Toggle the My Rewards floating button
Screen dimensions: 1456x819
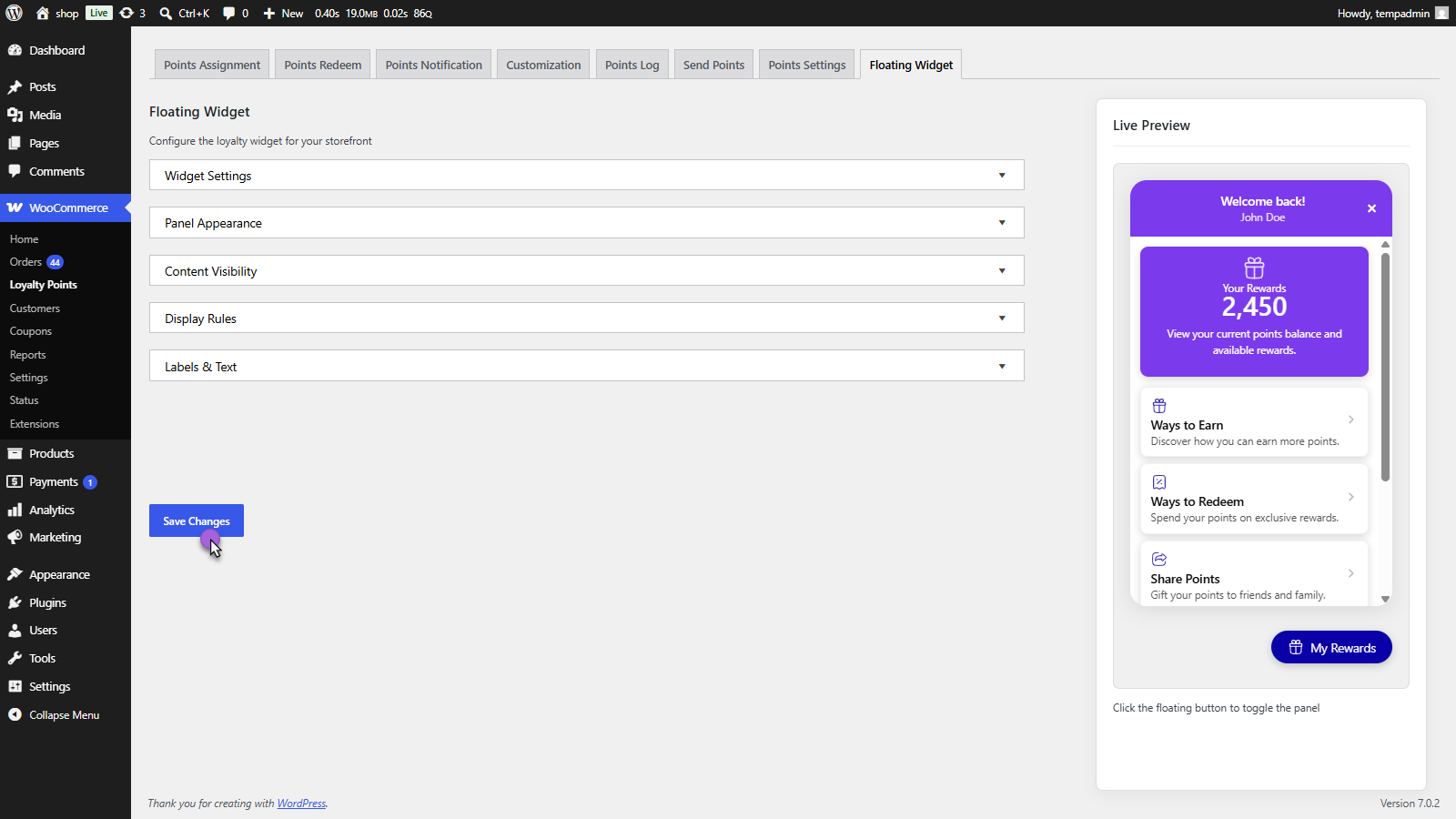tap(1331, 647)
